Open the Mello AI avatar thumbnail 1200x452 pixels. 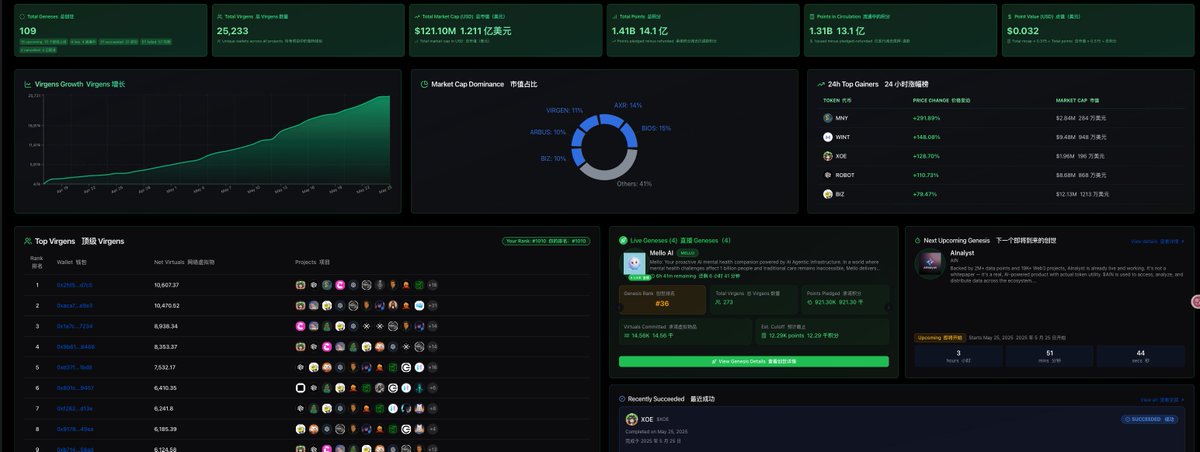pos(633,262)
